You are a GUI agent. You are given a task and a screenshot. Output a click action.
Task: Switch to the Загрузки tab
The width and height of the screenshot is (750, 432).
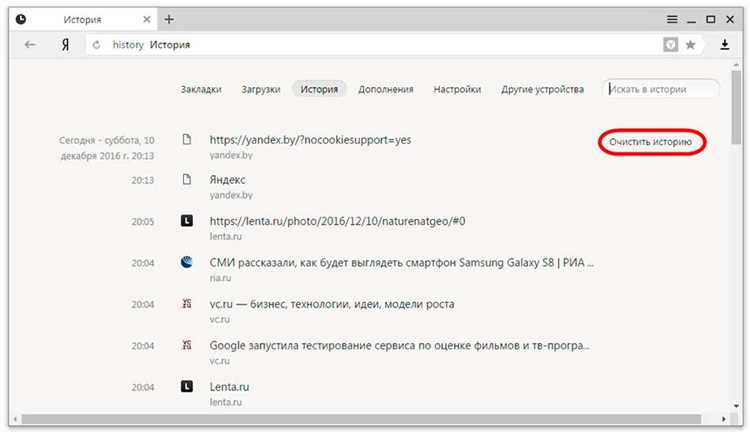260,89
